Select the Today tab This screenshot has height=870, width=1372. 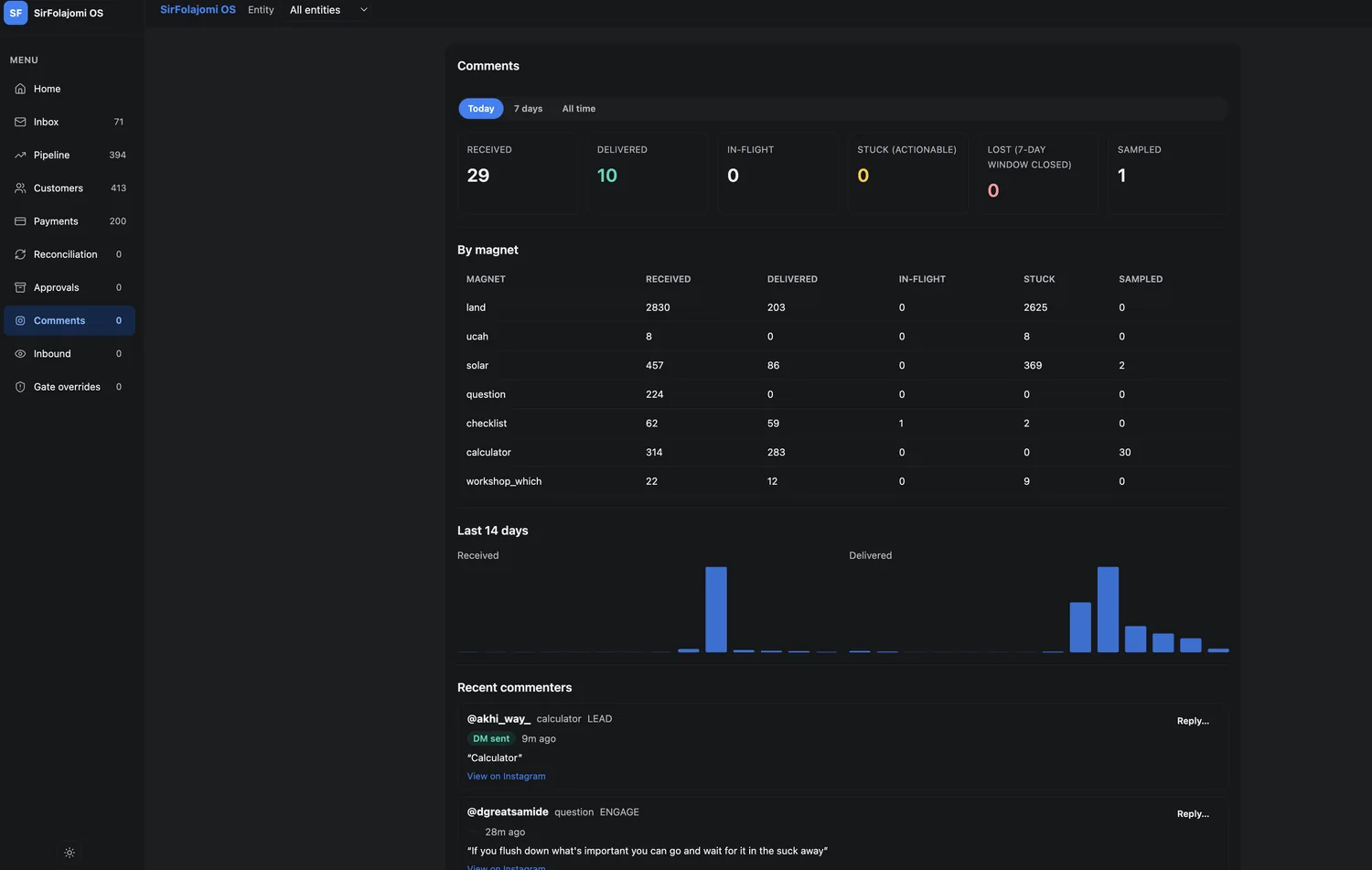pos(481,109)
